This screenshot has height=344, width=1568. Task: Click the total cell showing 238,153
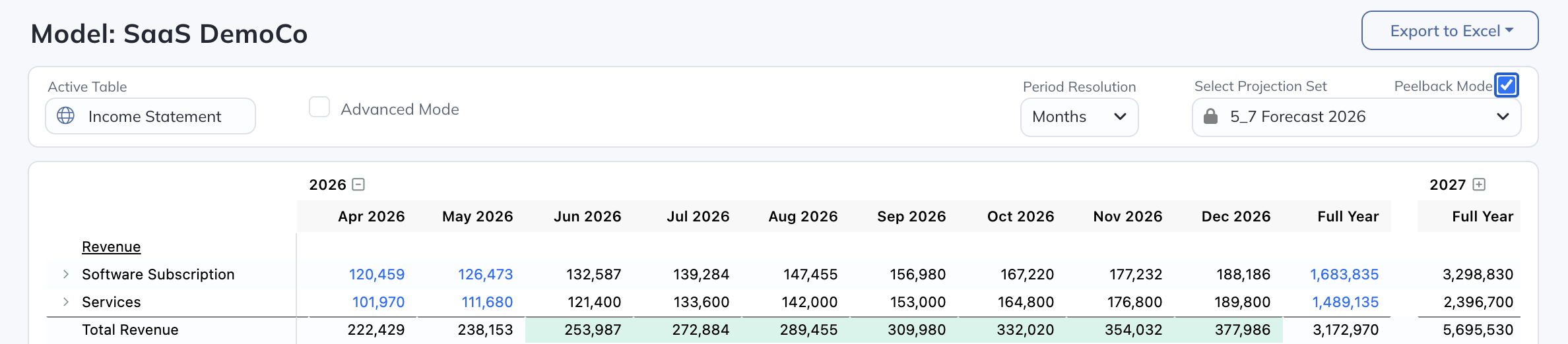coord(485,330)
